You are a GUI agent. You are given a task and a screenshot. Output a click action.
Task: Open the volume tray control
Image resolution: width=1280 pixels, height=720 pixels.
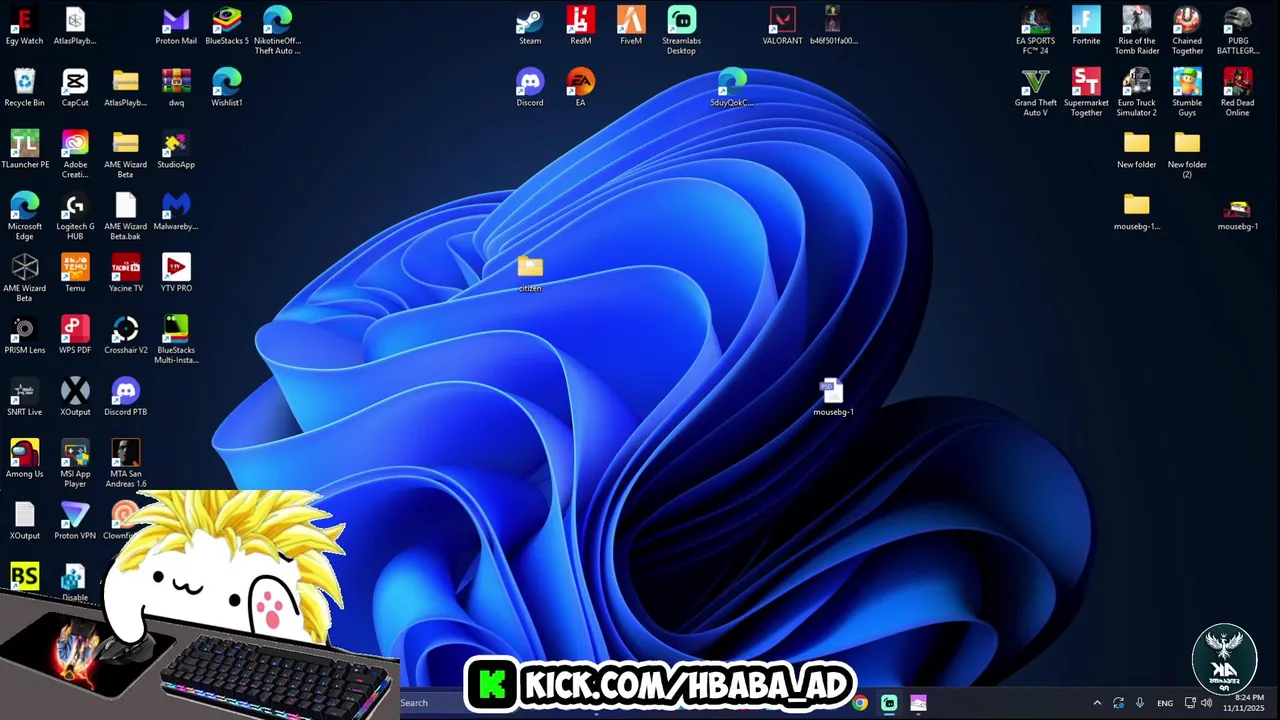pyautogui.click(x=1207, y=703)
